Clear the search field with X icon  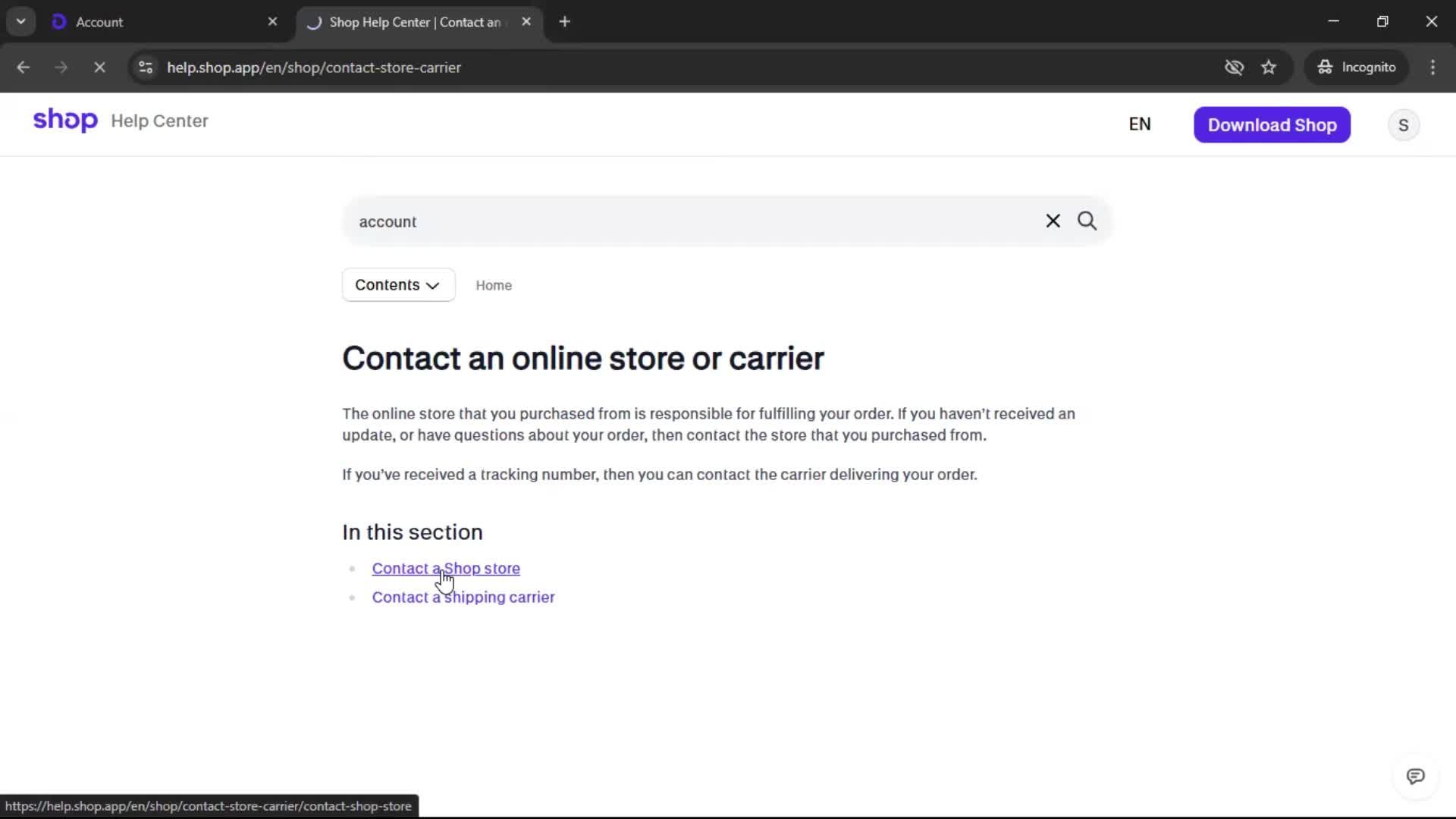(x=1053, y=221)
